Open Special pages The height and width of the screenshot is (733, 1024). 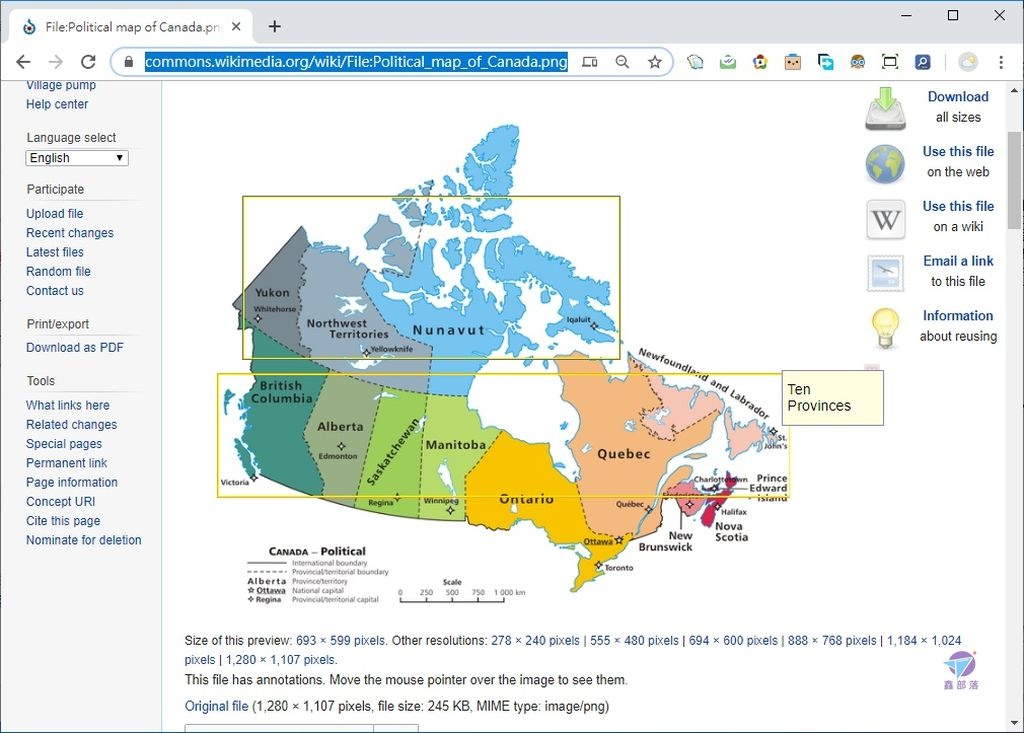pos(64,444)
